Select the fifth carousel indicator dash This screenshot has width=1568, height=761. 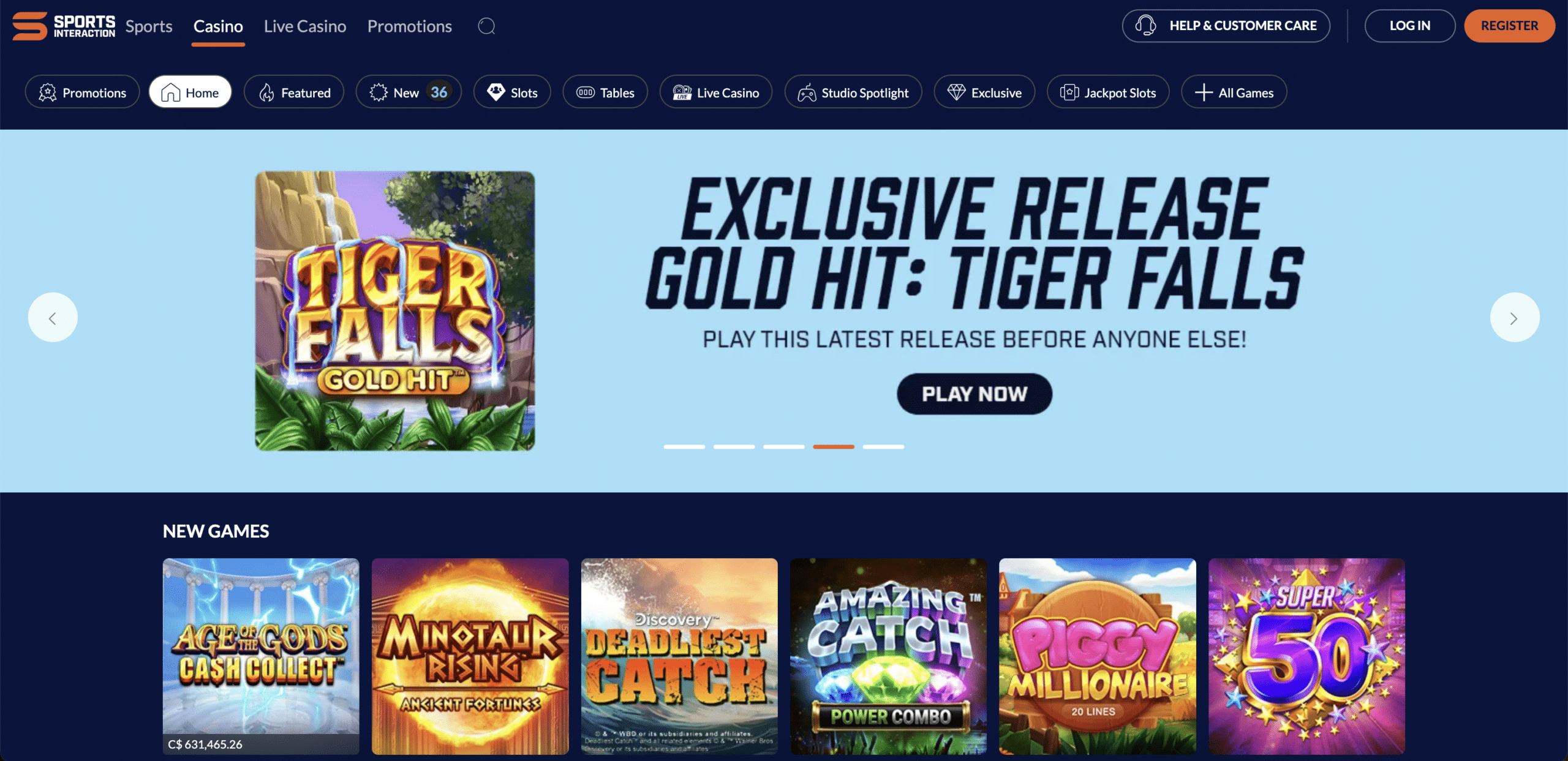pos(883,447)
